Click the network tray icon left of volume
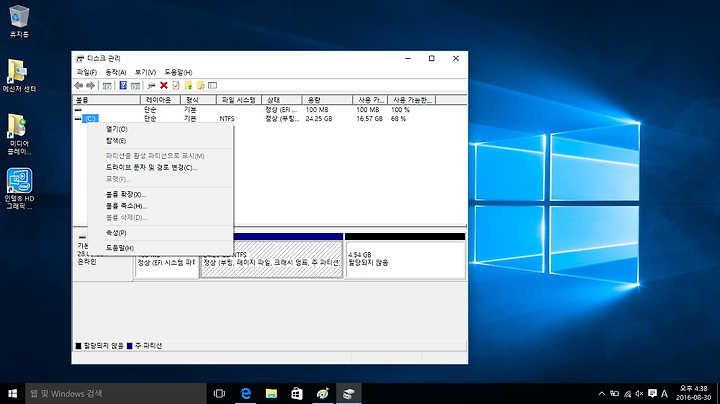This screenshot has width=720, height=404. [627, 393]
